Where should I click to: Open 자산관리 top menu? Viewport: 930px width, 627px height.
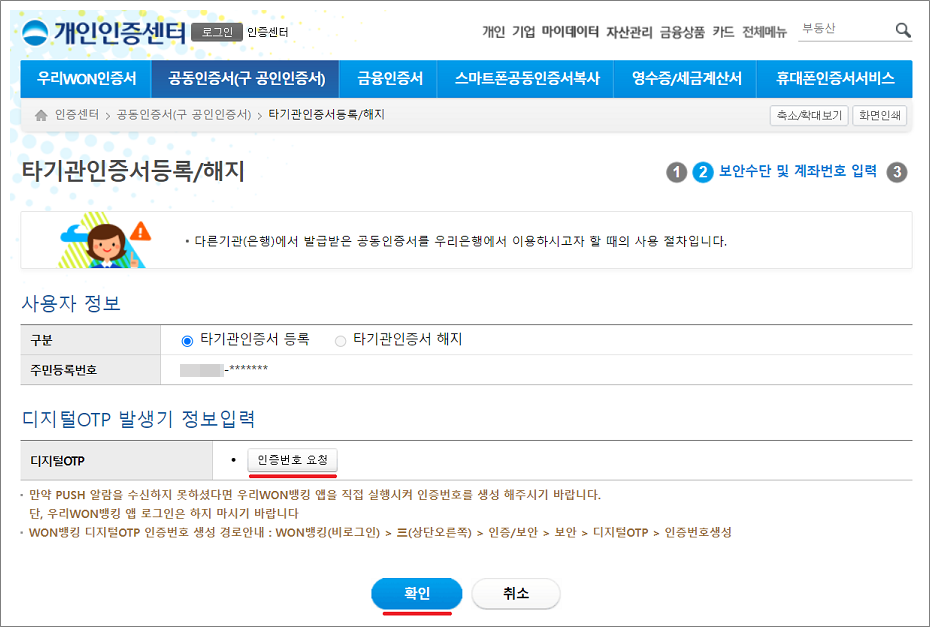[629, 32]
